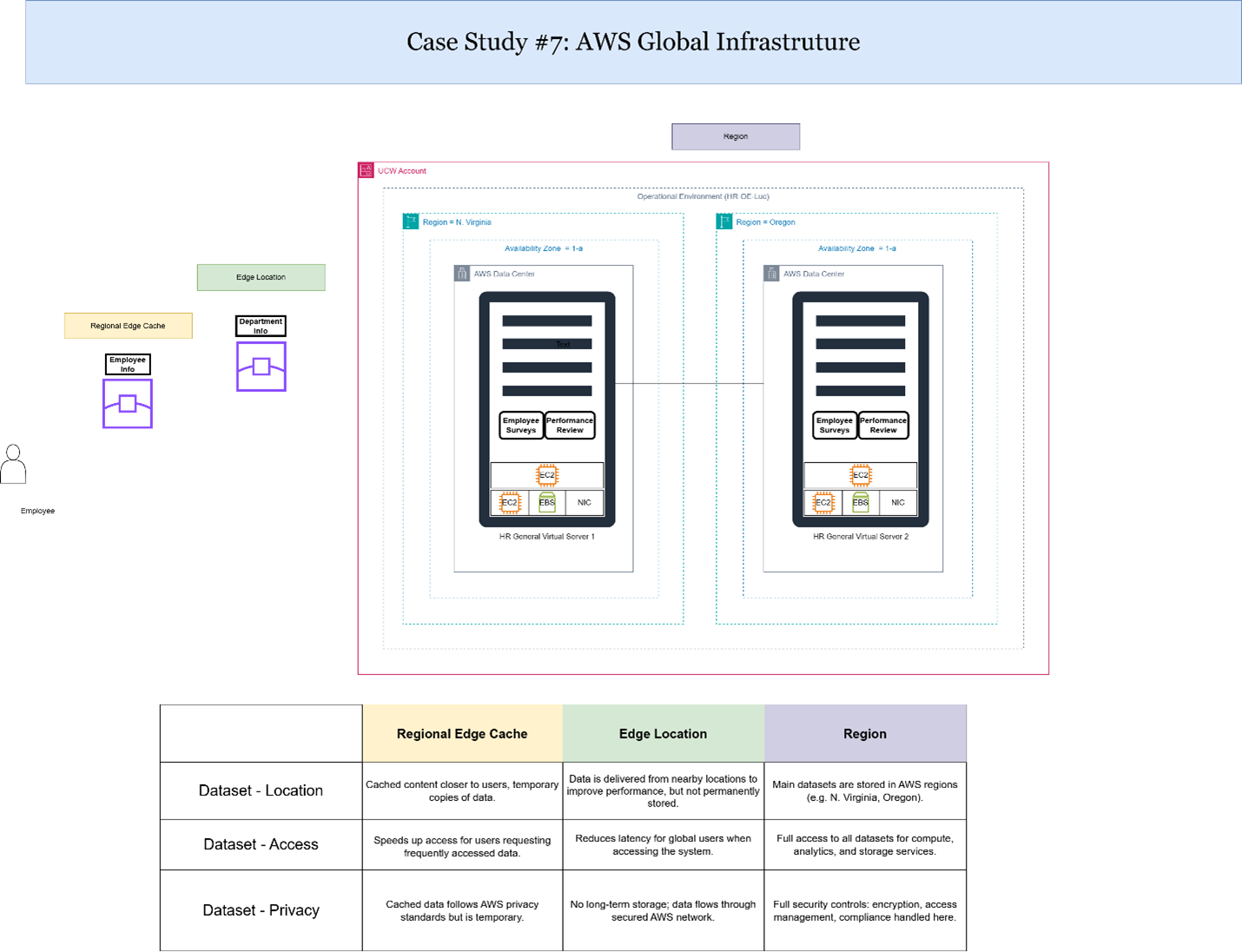Select the upper EC2 chip icon in Virtual Server 2
This screenshot has width=1242, height=952.
861,475
